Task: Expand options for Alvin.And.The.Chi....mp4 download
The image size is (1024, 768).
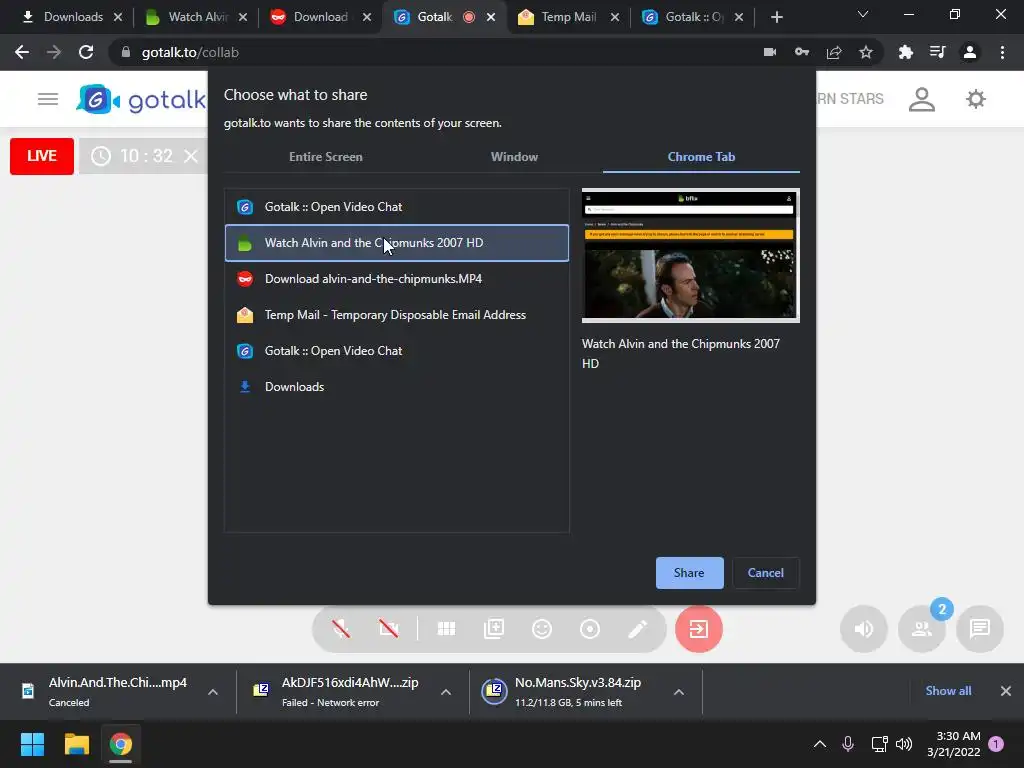Action: (213, 692)
